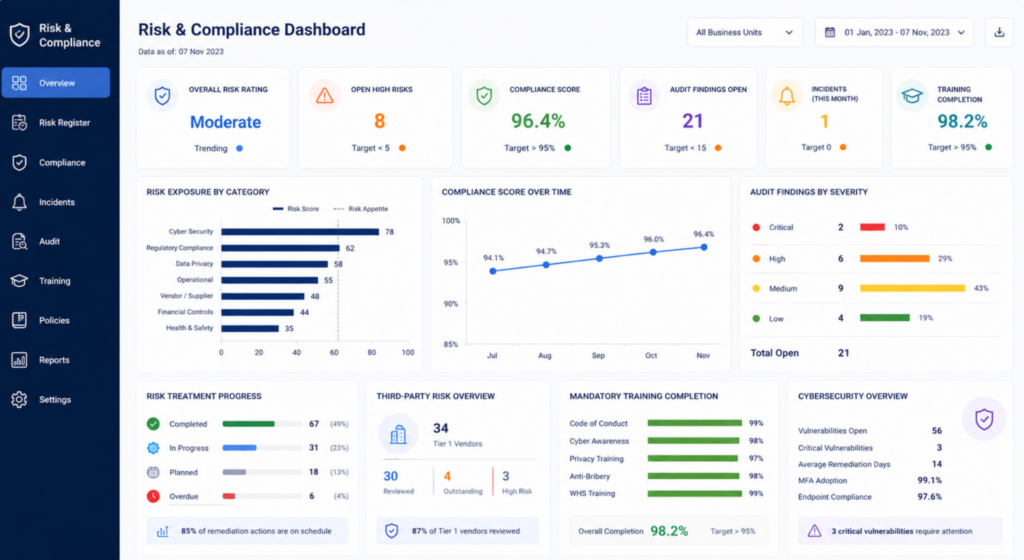Click the Settings gear sidebar icon

(x=20, y=399)
